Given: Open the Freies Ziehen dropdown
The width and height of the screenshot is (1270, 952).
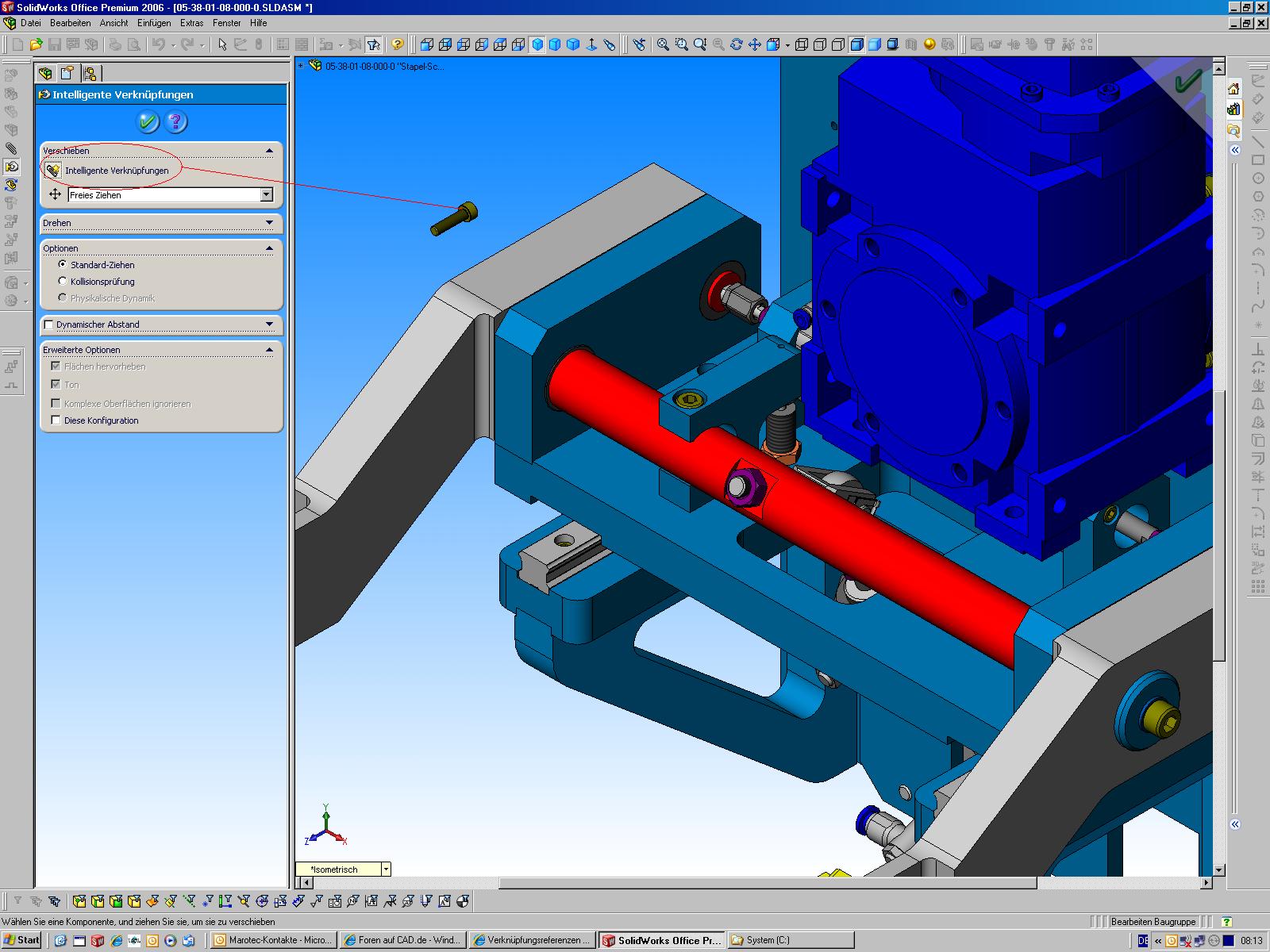Looking at the screenshot, I should [x=266, y=195].
